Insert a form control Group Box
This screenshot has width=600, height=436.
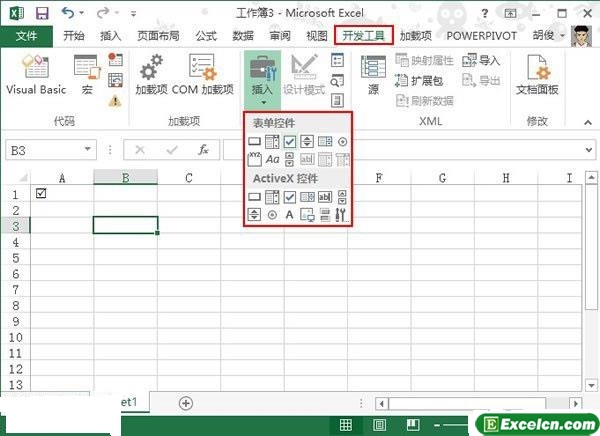click(254, 159)
